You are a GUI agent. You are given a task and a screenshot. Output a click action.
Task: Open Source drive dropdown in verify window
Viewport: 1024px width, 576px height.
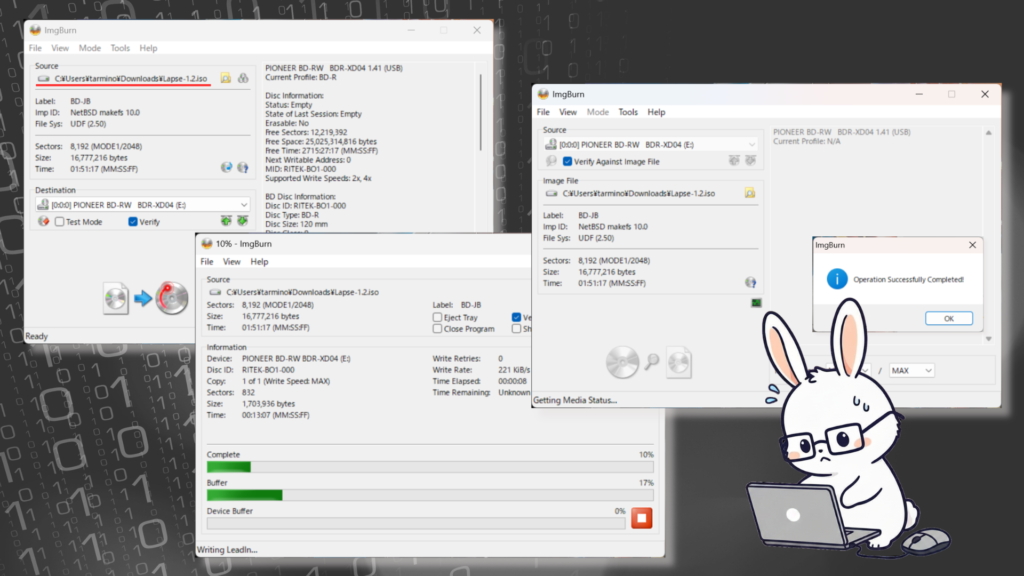click(x=752, y=144)
